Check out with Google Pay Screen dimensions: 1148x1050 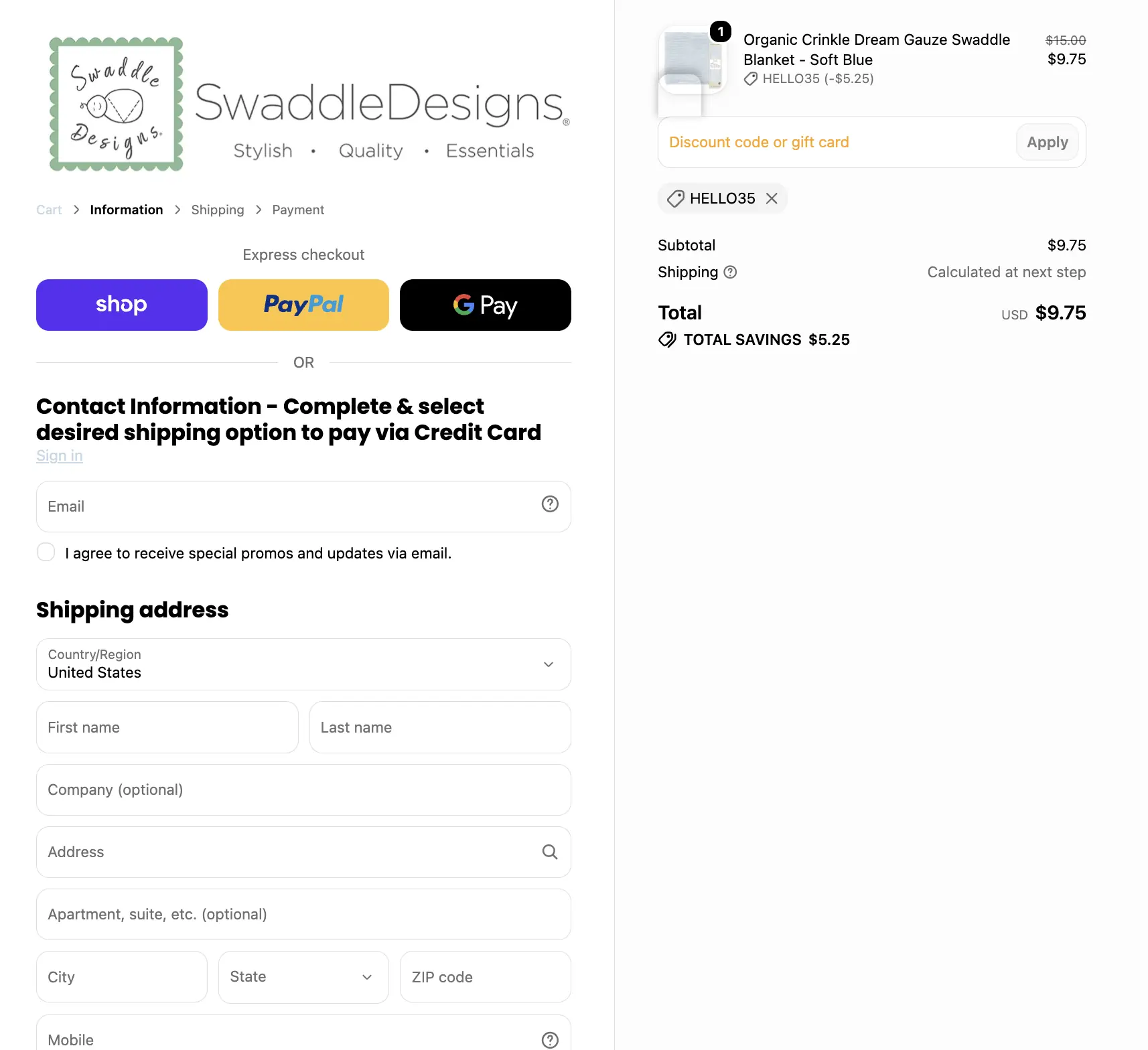(486, 305)
